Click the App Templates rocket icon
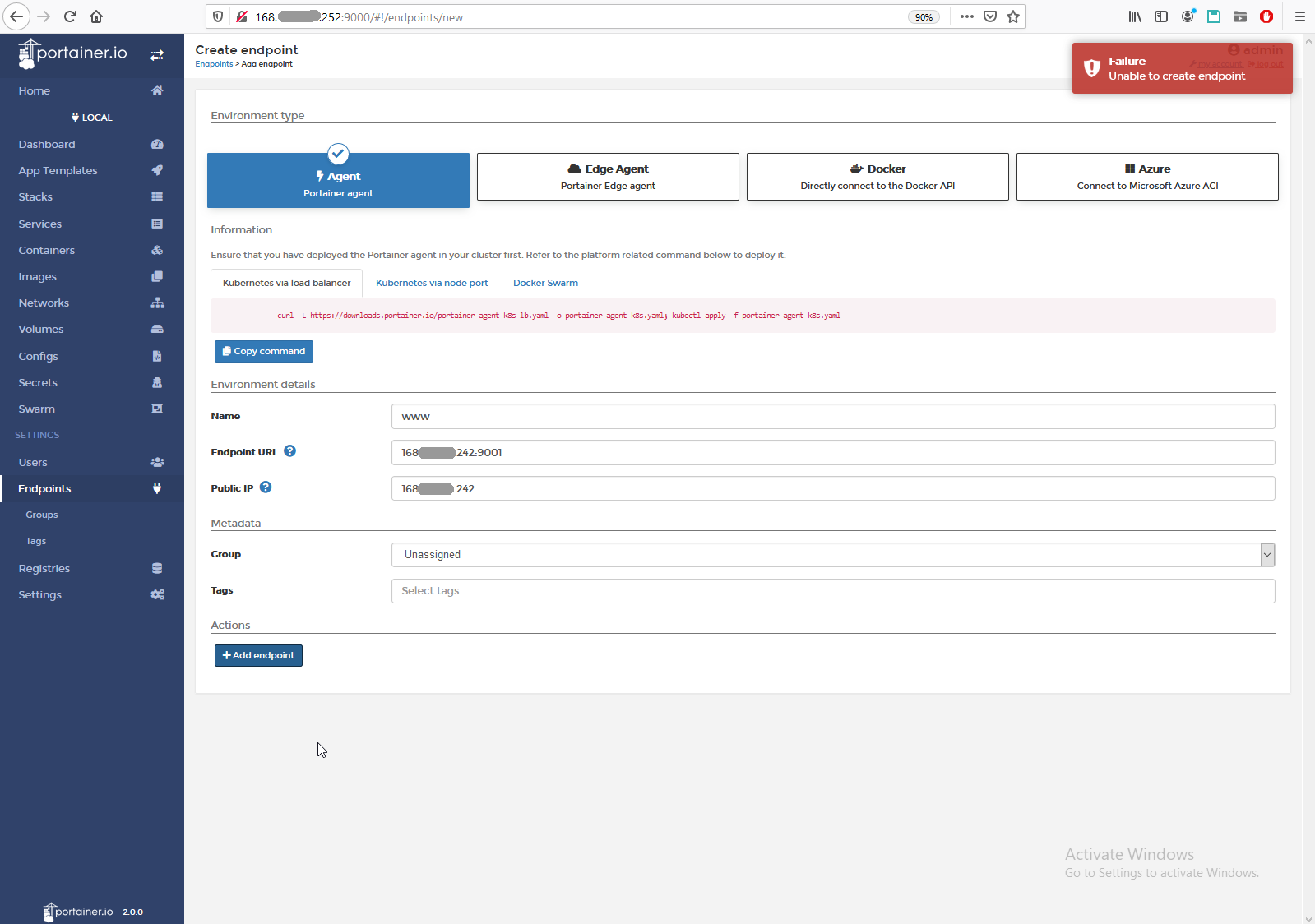 157,170
